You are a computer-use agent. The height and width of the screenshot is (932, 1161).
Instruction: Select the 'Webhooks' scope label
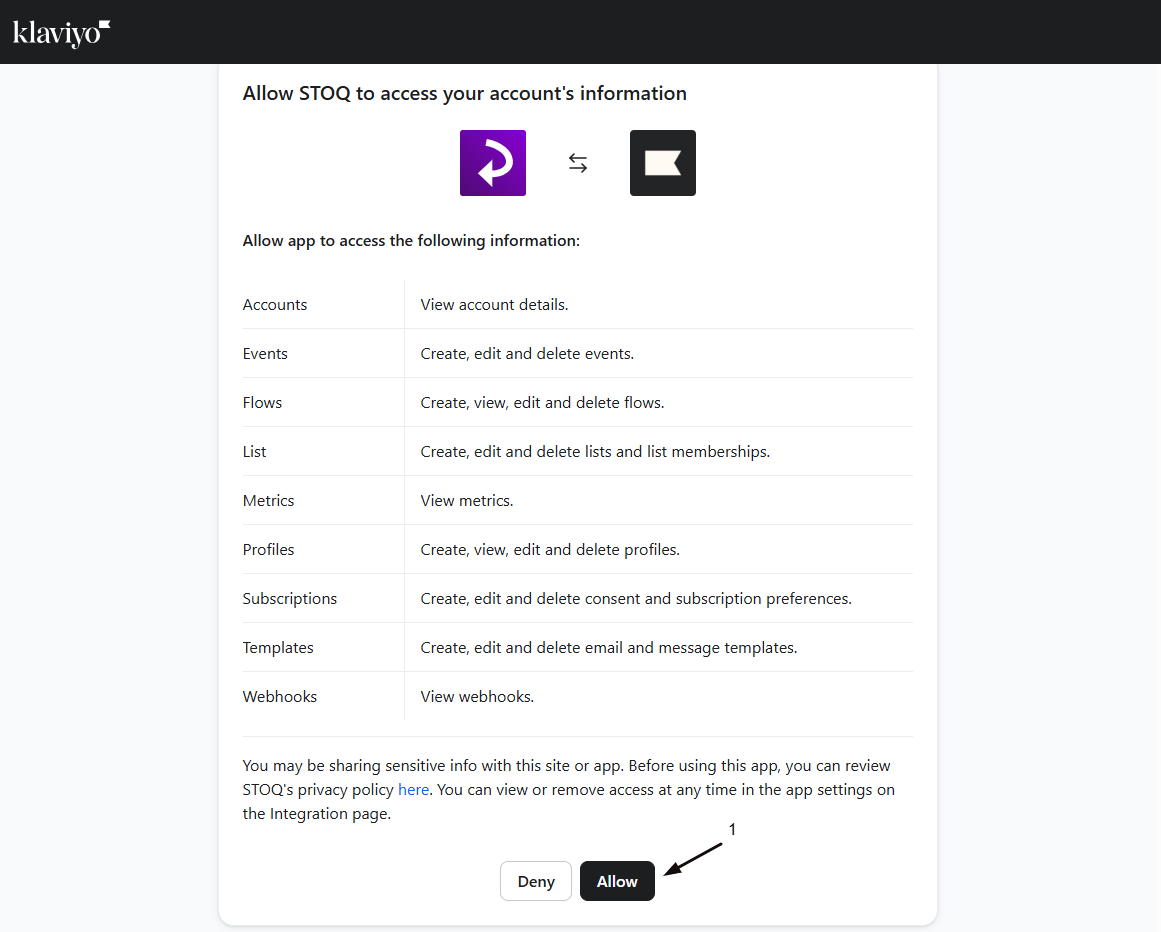pos(280,697)
